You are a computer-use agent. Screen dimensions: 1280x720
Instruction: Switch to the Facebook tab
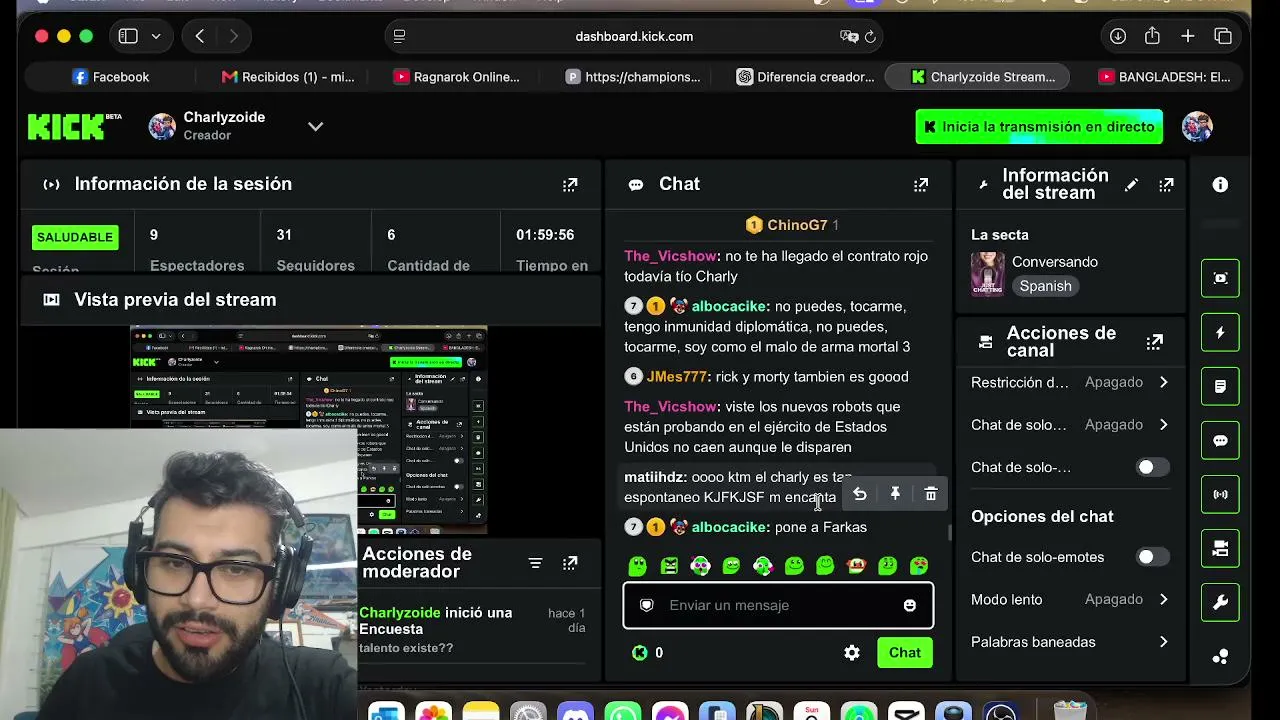coord(111,77)
